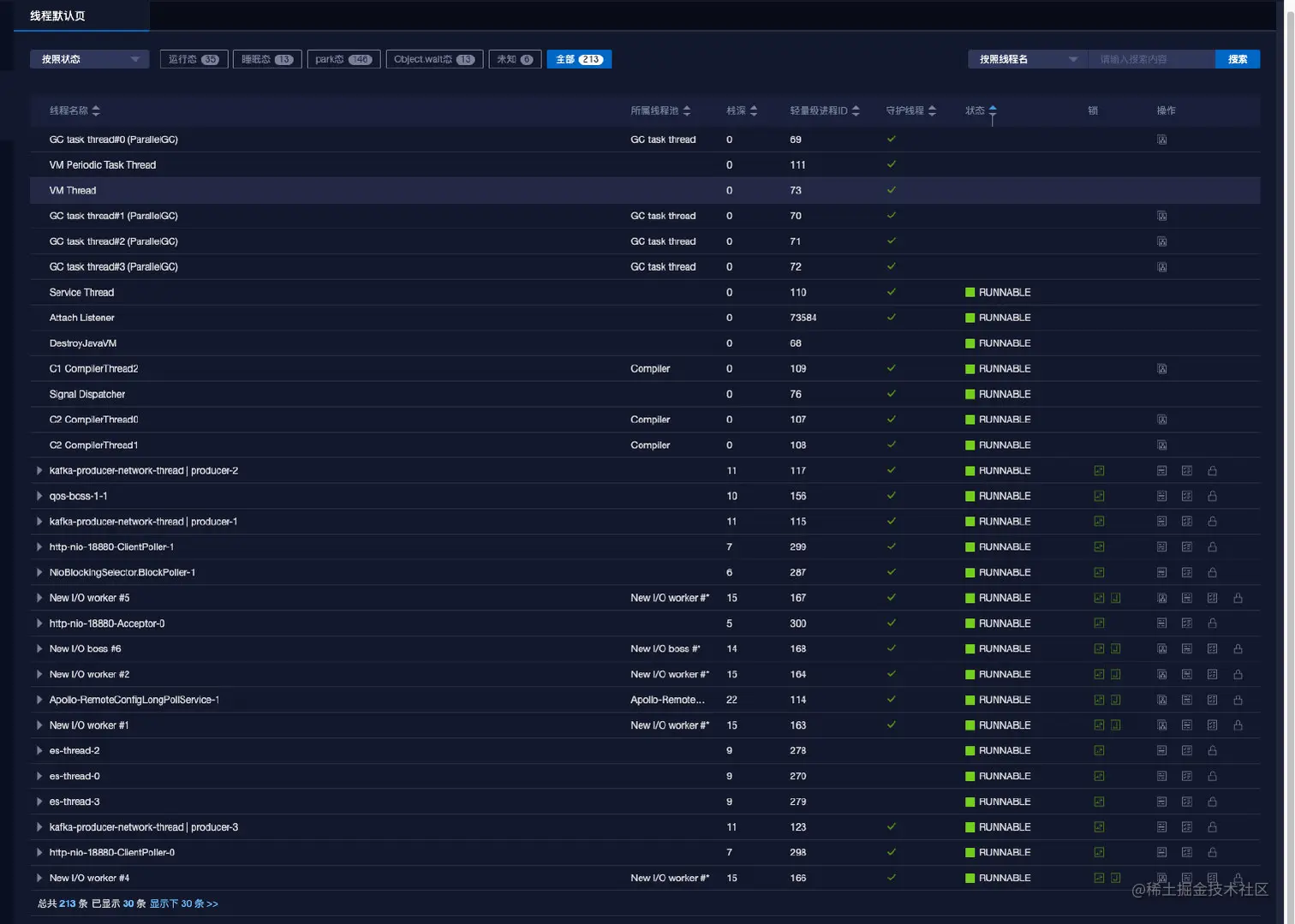The image size is (1295, 924).
Task: Click the padlock icon in the qos-boss-1-1 row
Action: pyautogui.click(x=1212, y=497)
